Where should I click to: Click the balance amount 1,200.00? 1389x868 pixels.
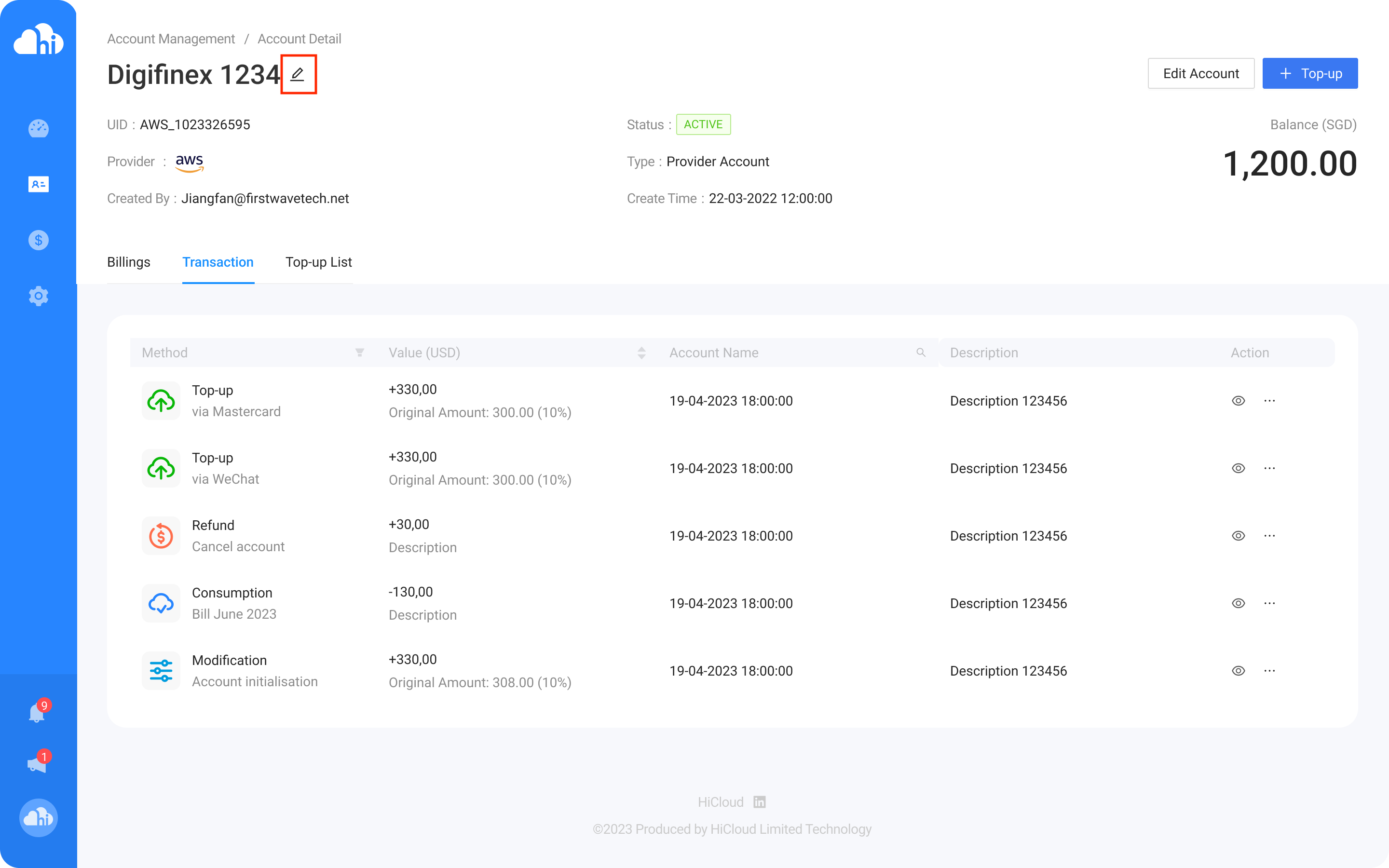tap(1290, 163)
